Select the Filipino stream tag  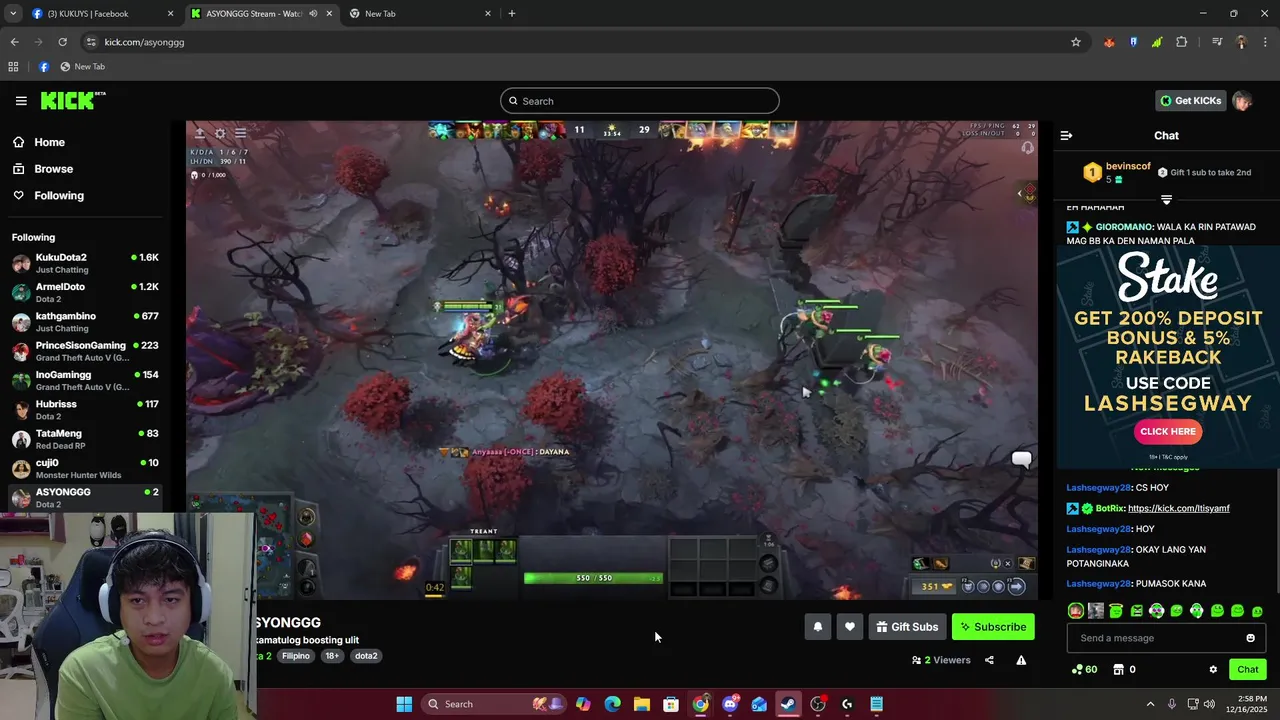(296, 656)
